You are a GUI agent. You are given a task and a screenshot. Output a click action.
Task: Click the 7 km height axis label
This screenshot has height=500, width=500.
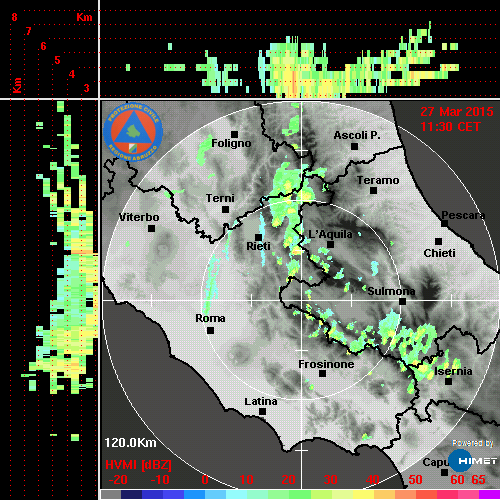coord(29,31)
